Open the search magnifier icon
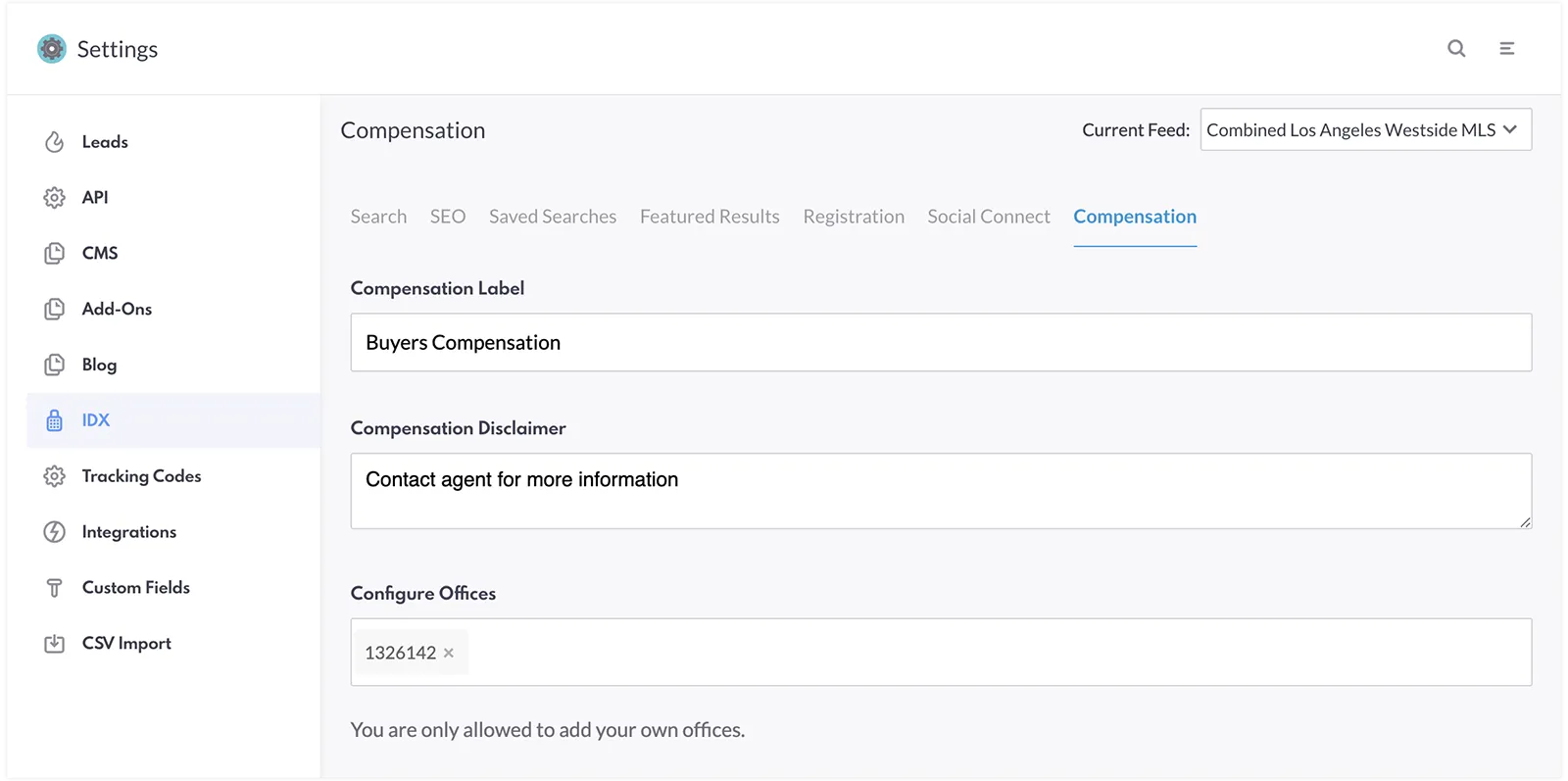The image size is (1568, 781). (1456, 48)
